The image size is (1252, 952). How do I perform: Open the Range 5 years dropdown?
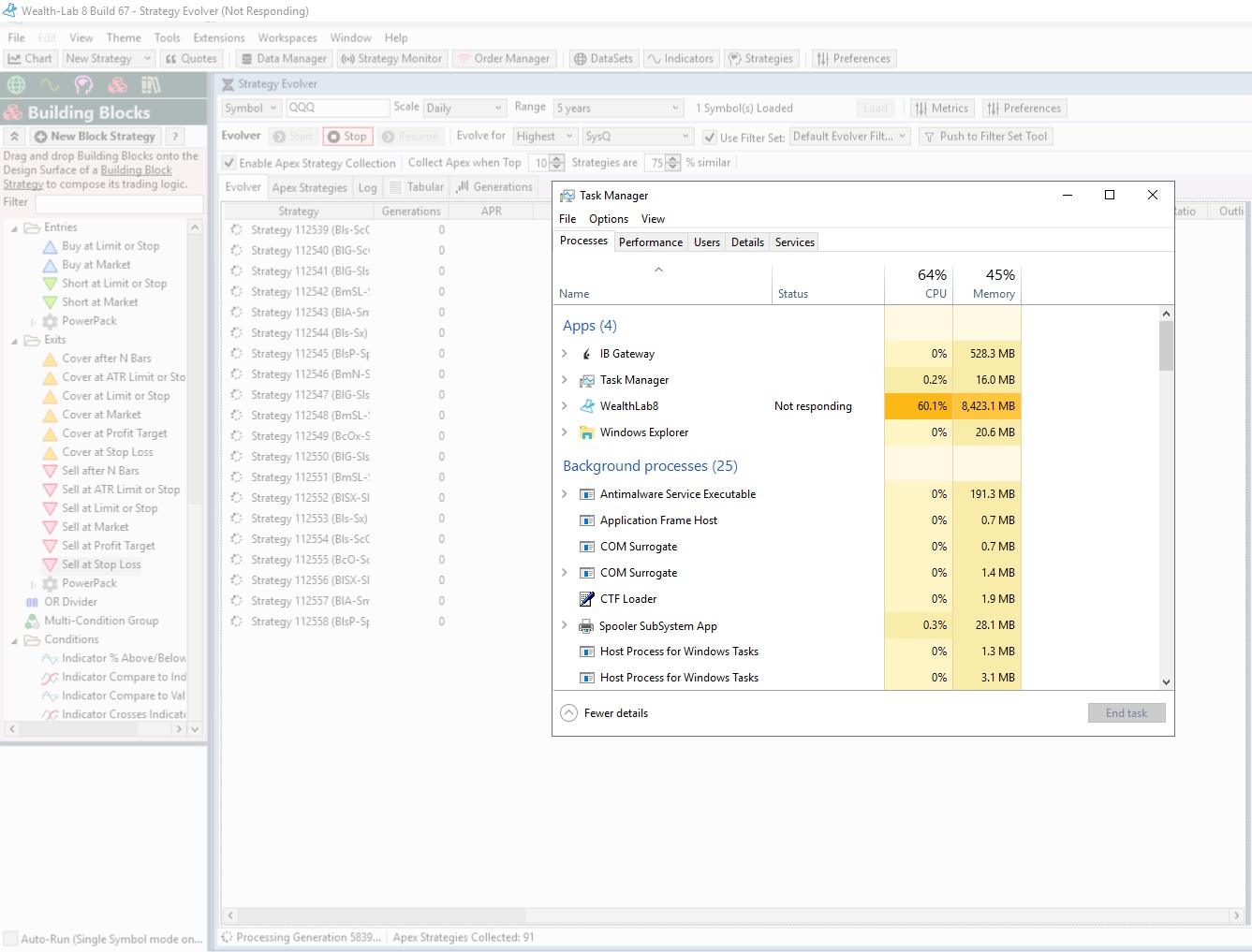(618, 109)
